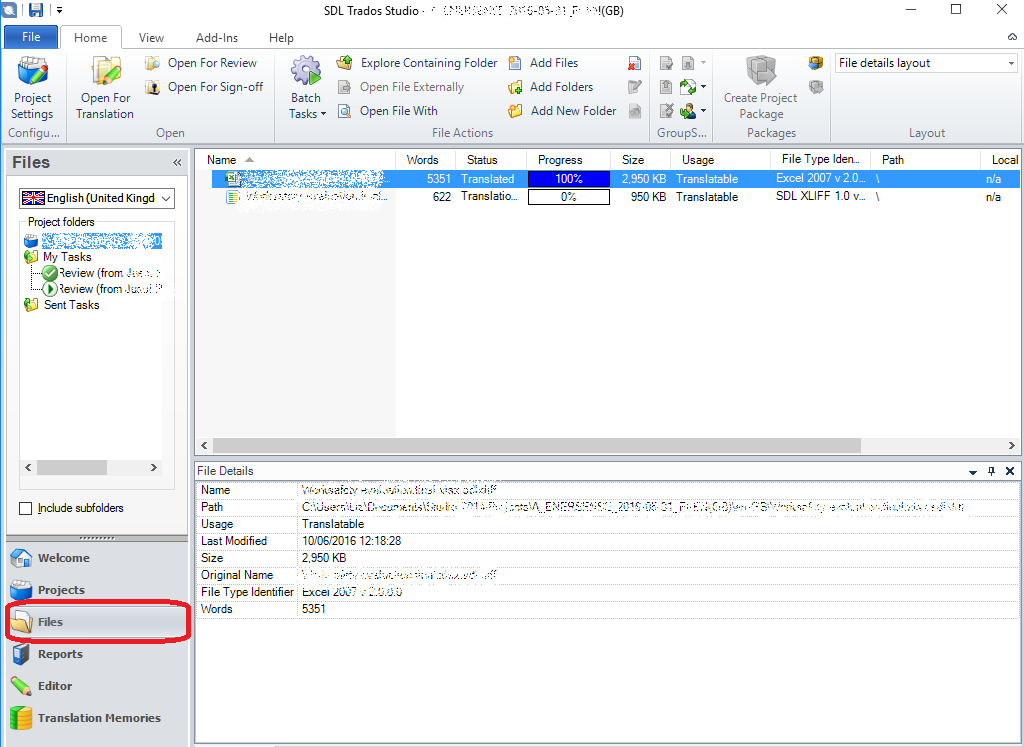The height and width of the screenshot is (747, 1024).
Task: Open the Add-Ins ribbon tab
Action: click(x=217, y=38)
